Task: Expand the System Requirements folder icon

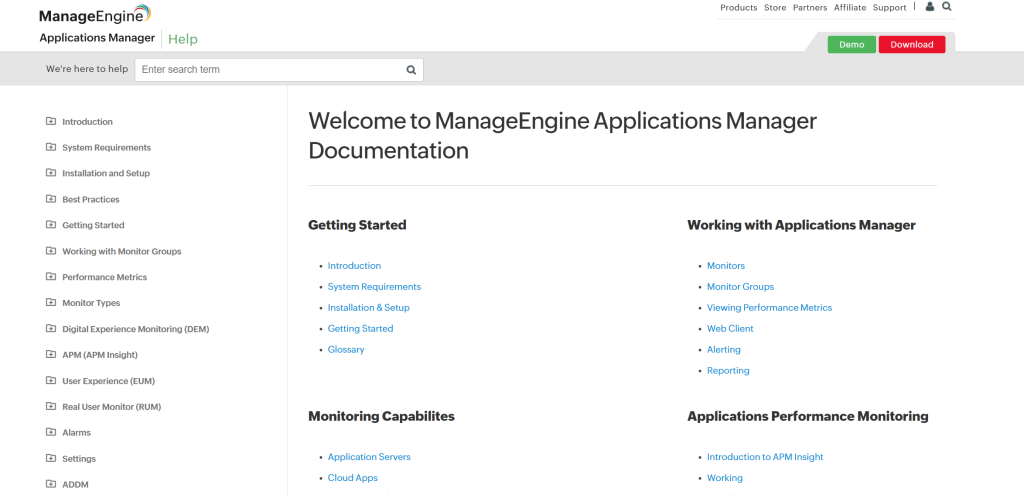Action: pos(51,148)
